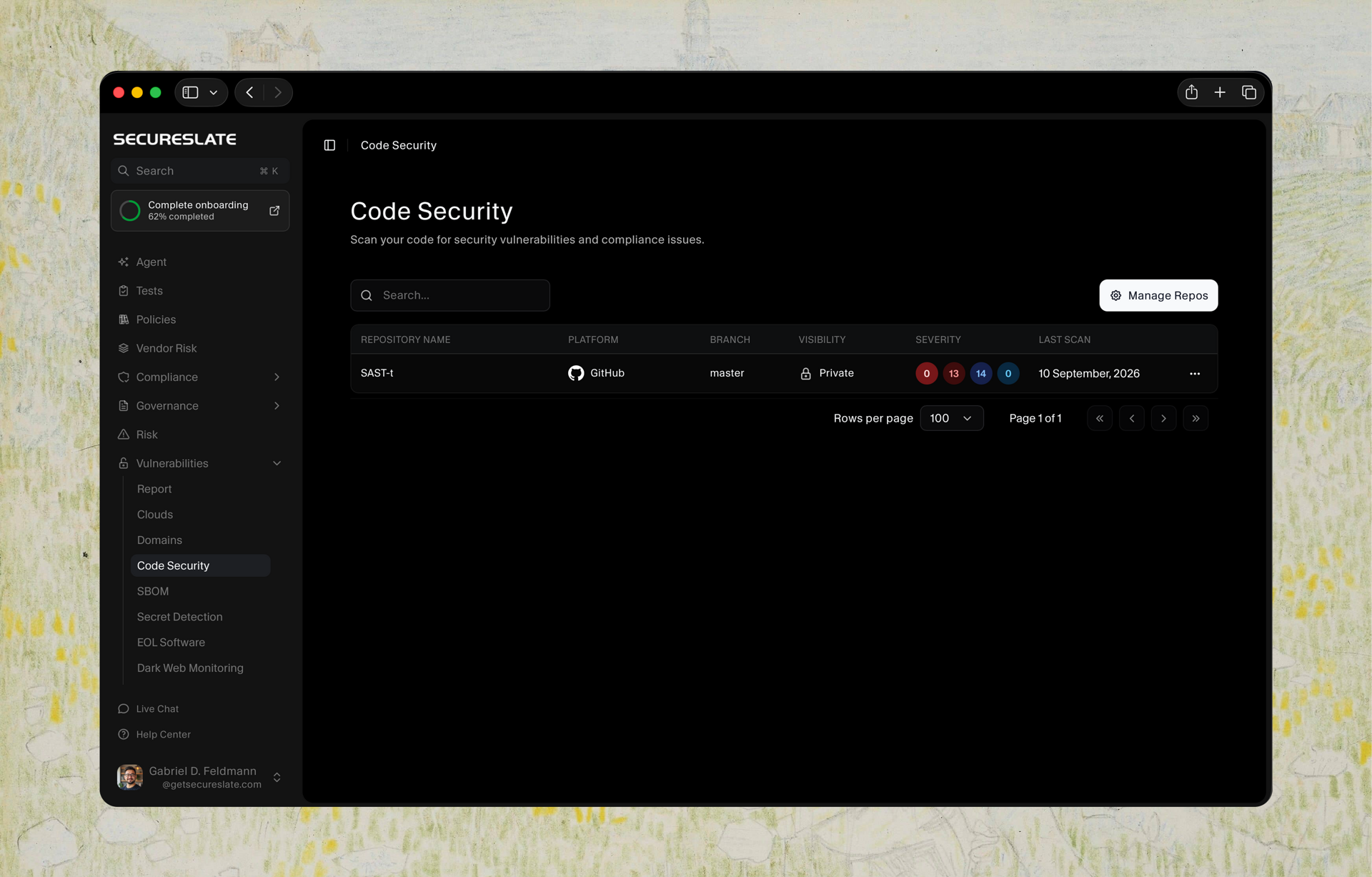Open the Complete onboarding card
This screenshot has height=877, width=1372.
pos(200,210)
